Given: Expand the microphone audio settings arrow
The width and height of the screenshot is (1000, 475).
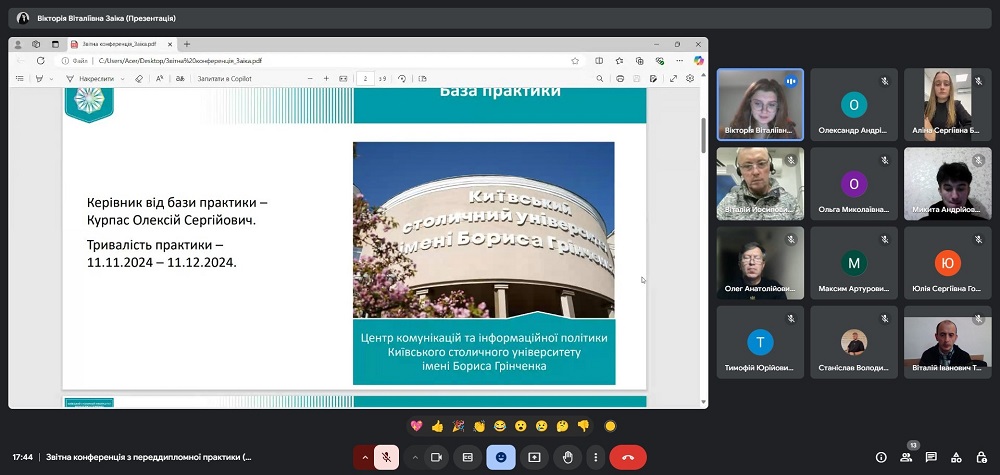Looking at the screenshot, I should coord(364,457).
